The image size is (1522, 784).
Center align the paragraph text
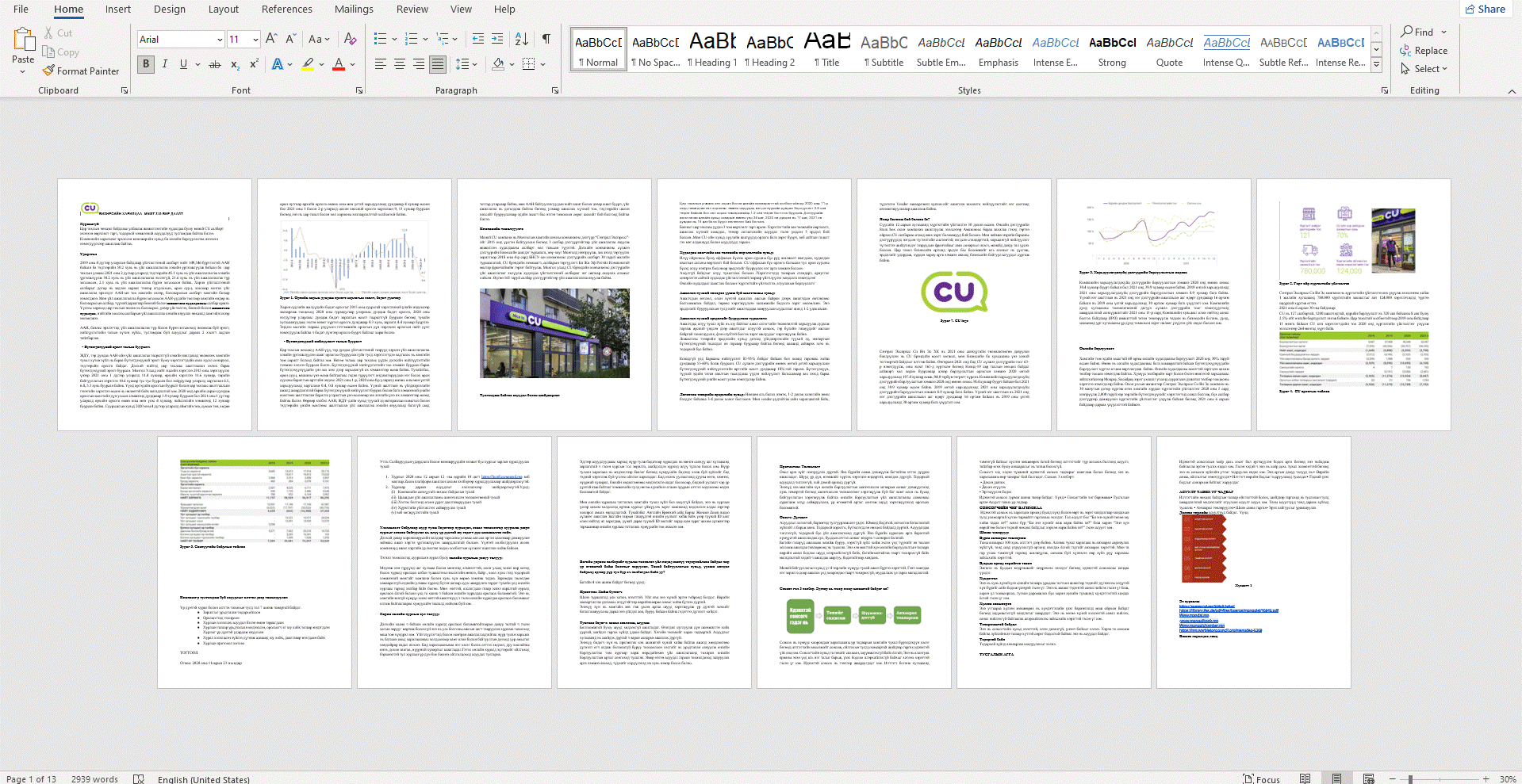[400, 64]
